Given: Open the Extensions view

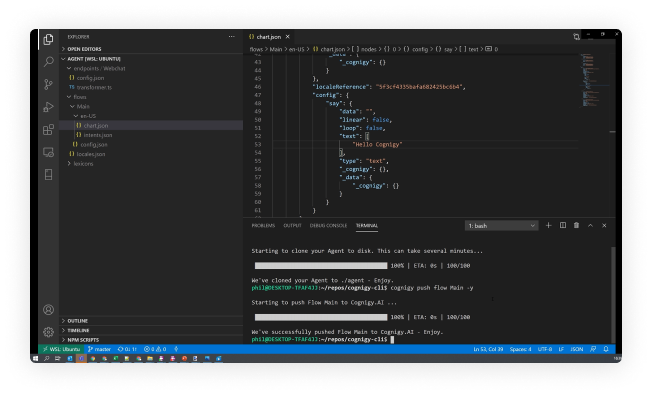Looking at the screenshot, I should (48, 130).
